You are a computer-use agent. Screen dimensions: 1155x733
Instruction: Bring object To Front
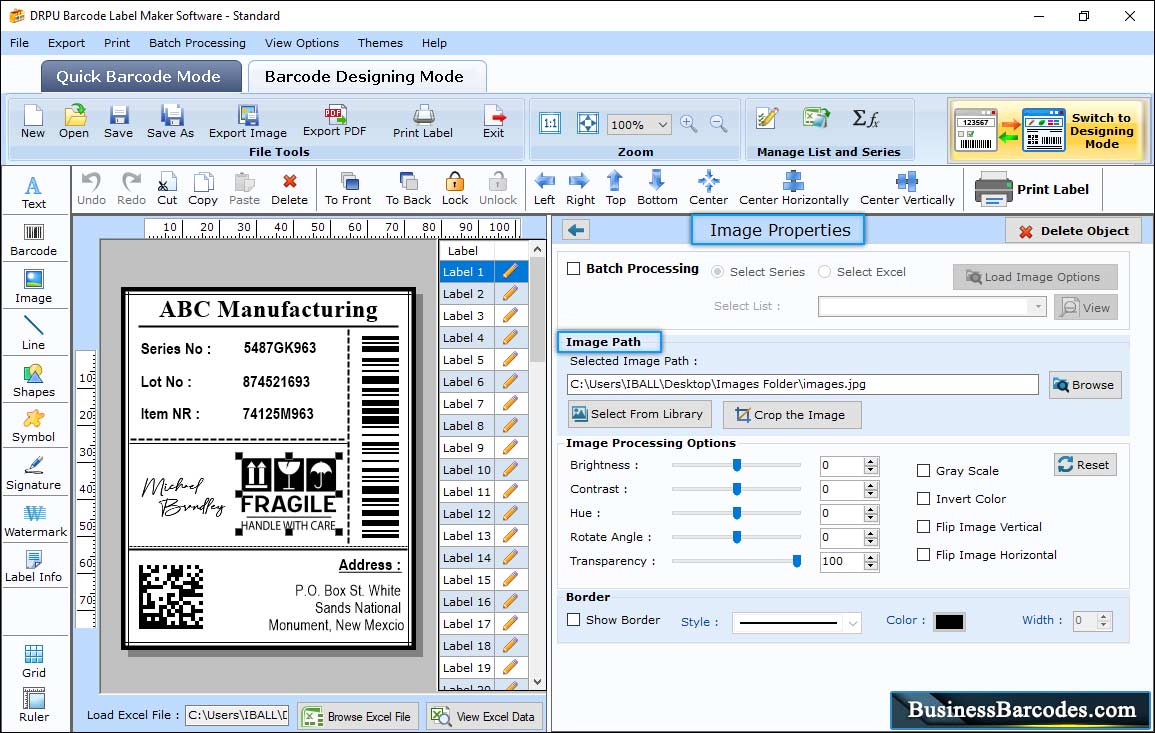[x=348, y=189]
